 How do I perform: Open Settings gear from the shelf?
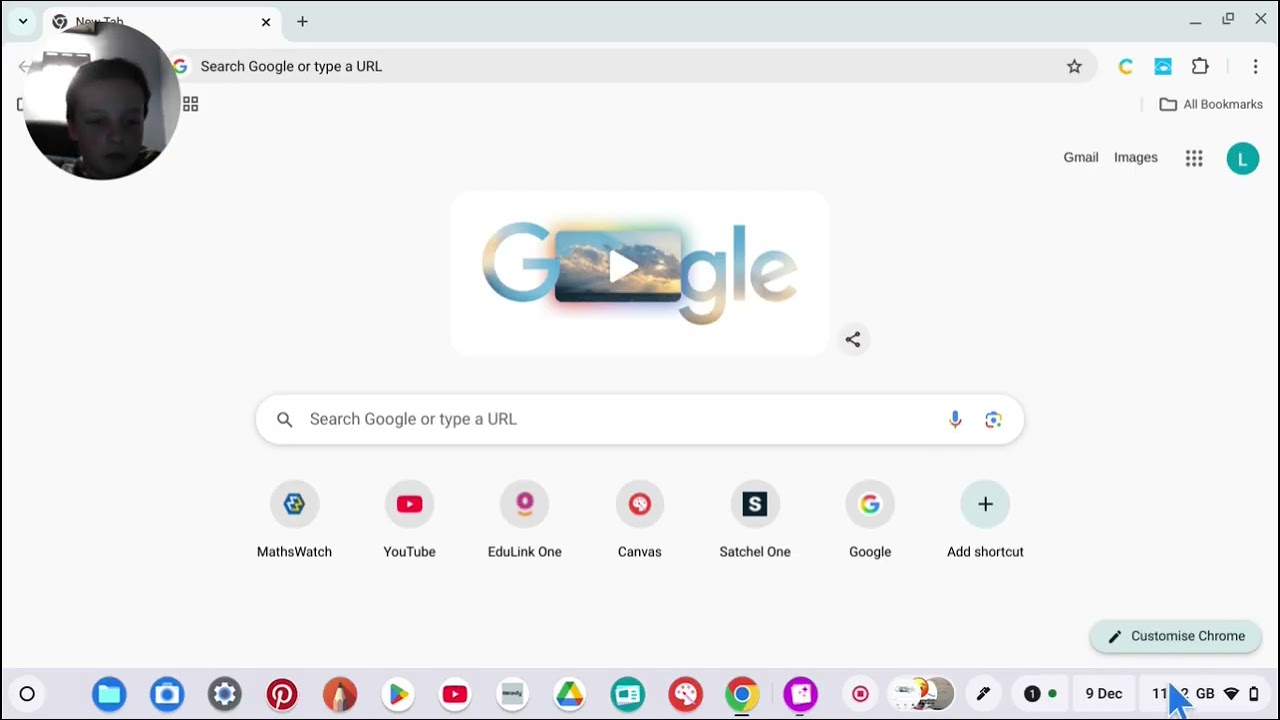225,694
